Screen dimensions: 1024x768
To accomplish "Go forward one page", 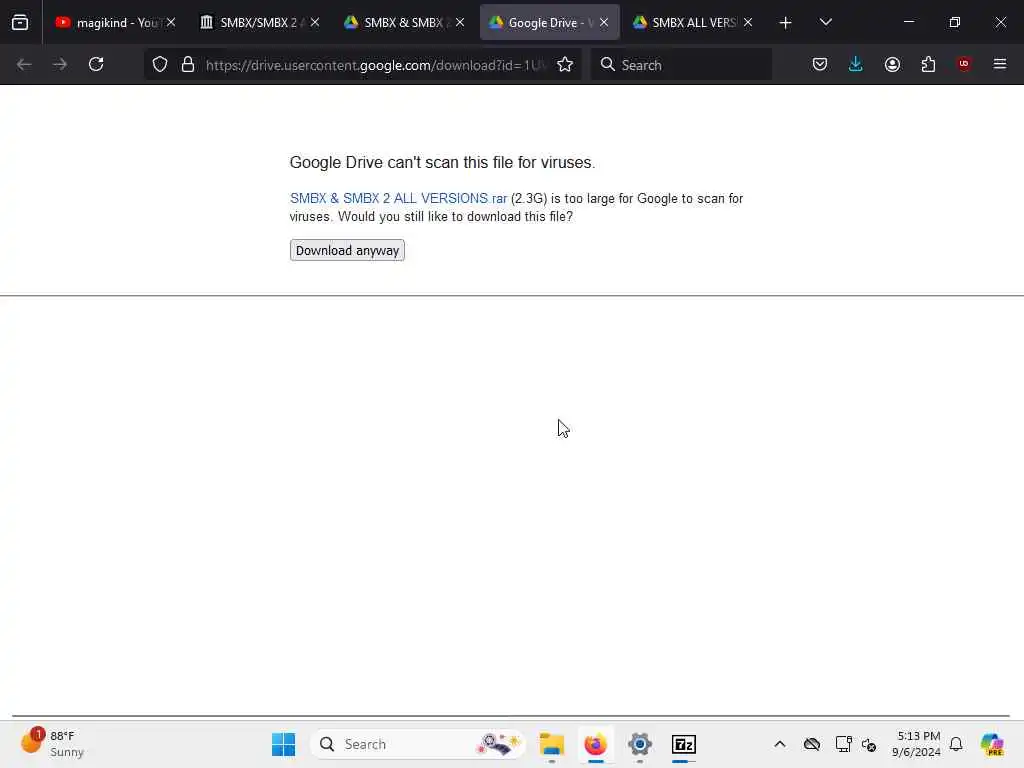I will click(60, 64).
